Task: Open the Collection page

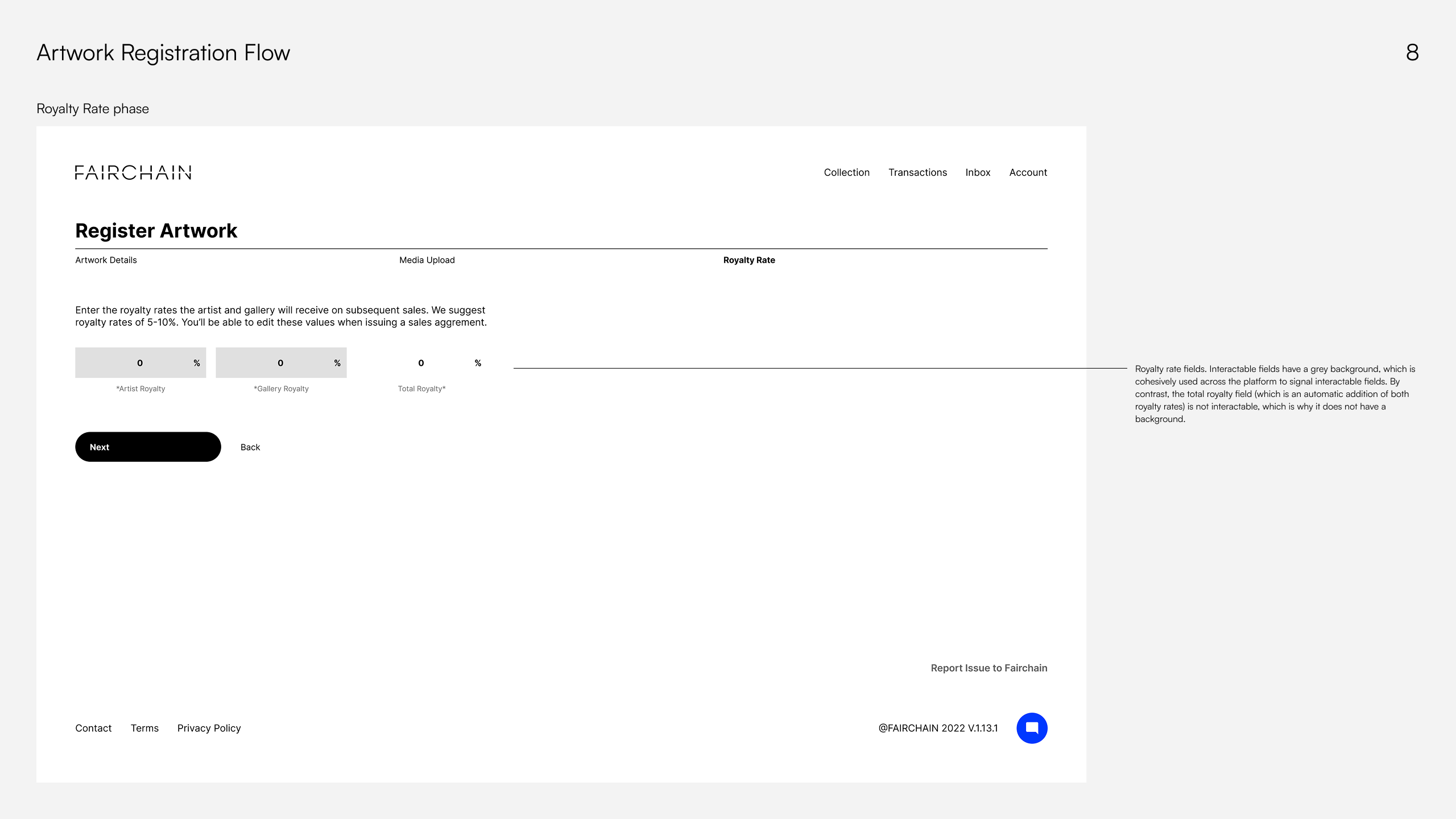Action: (x=846, y=172)
